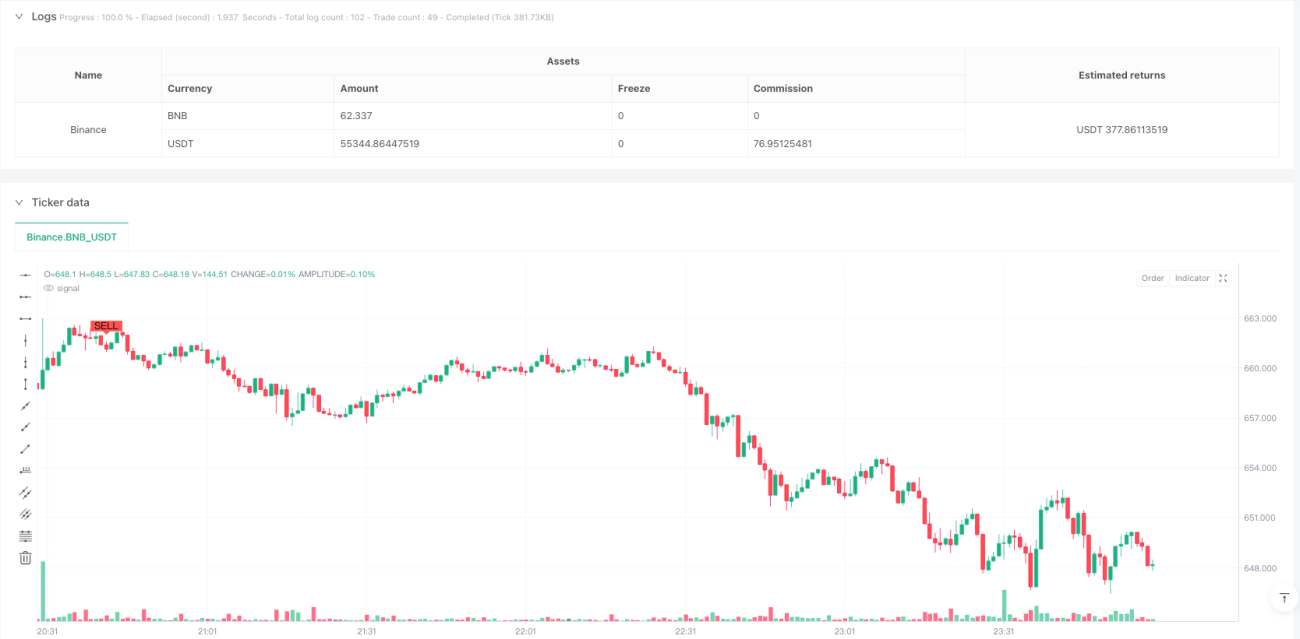Collapse the Ticker data section
This screenshot has width=1300, height=639.
[x=18, y=202]
